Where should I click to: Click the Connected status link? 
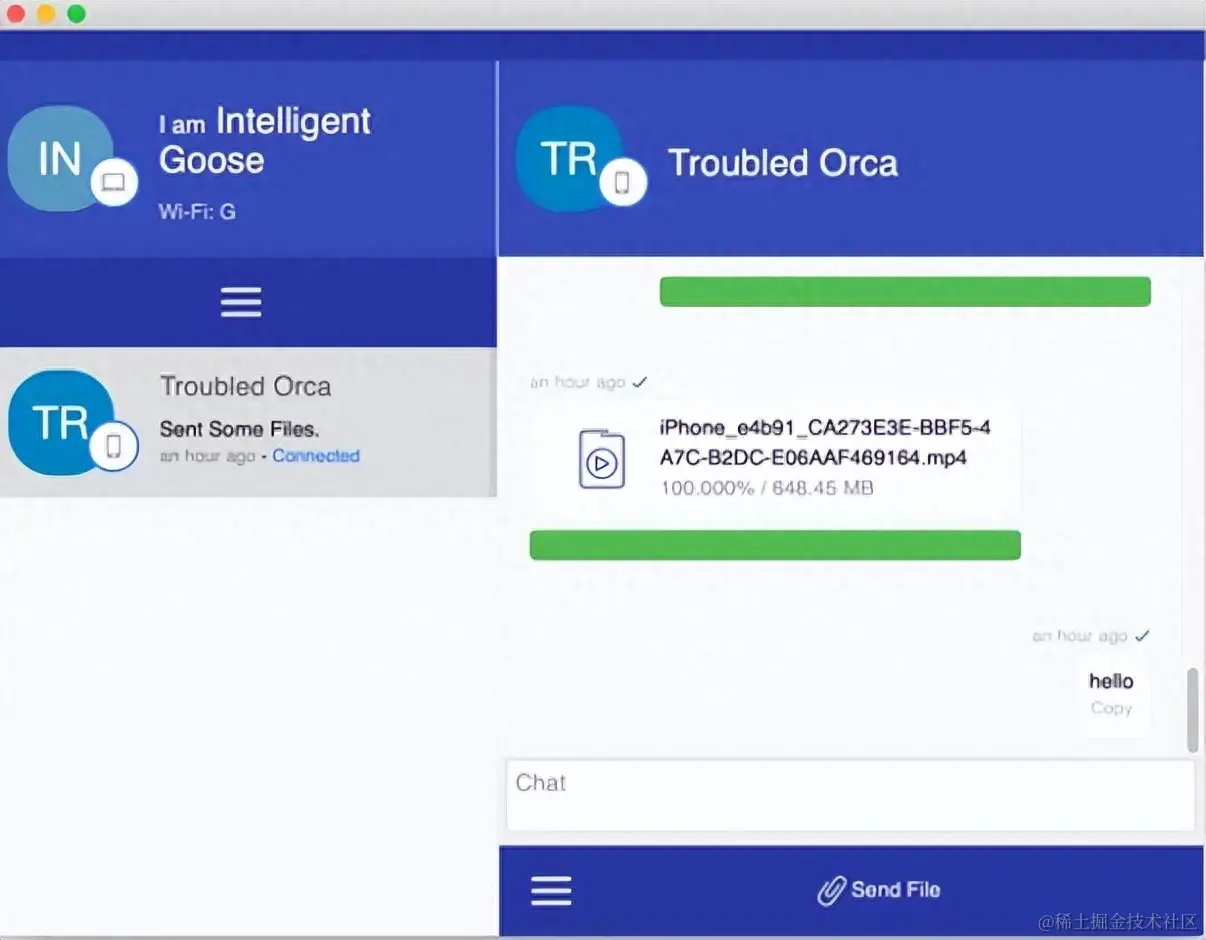click(316, 456)
